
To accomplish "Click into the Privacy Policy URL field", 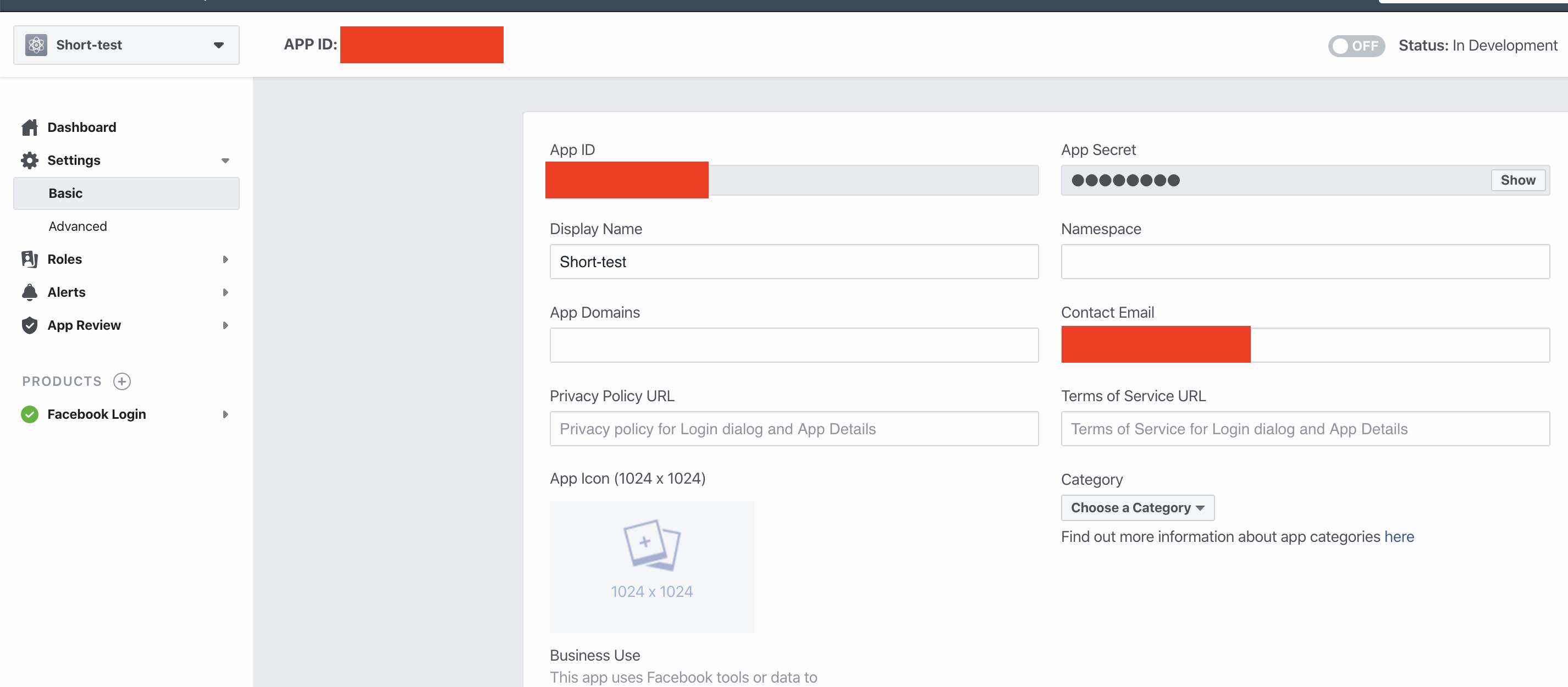I will [x=794, y=428].
